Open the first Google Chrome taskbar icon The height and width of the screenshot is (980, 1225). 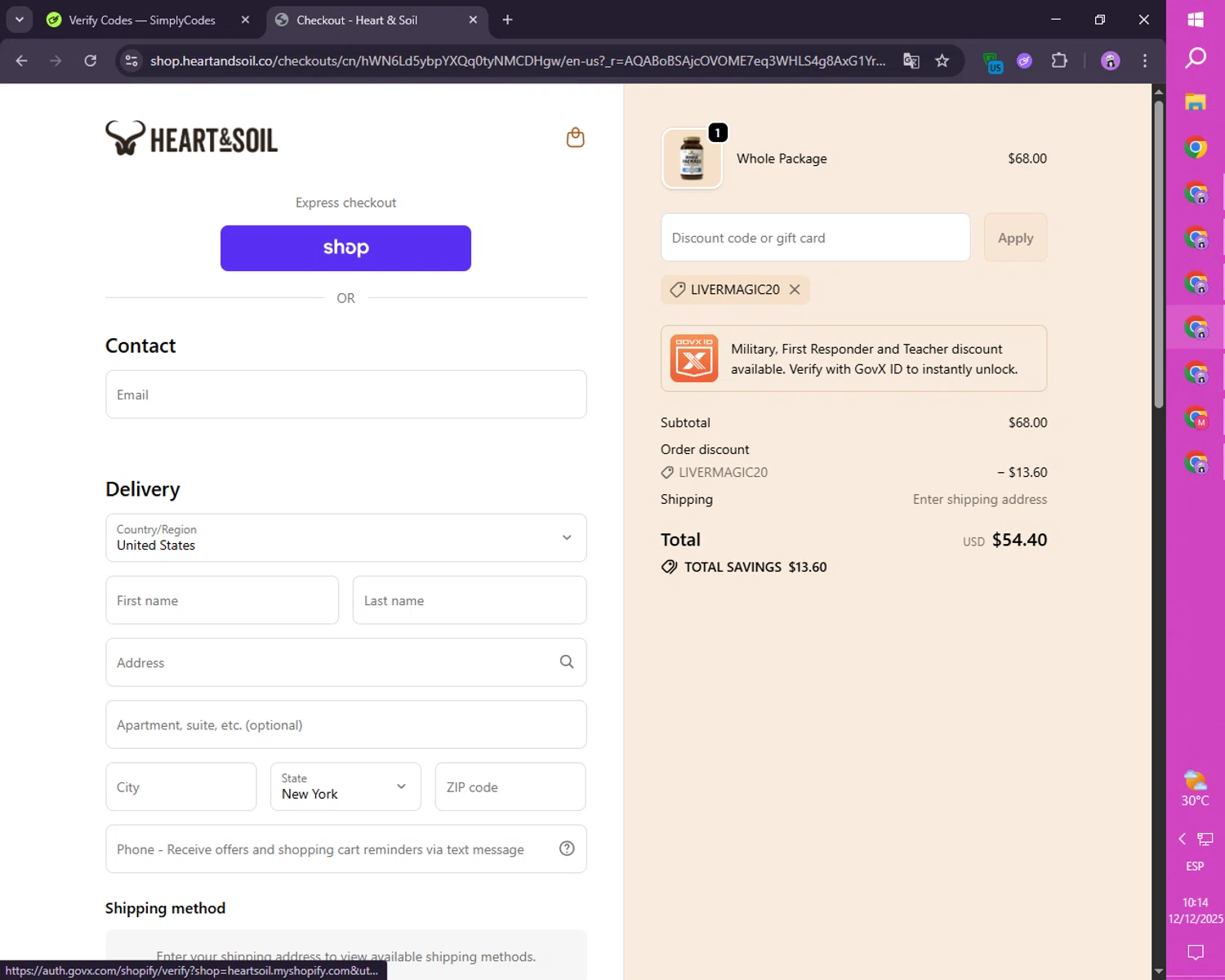(x=1196, y=148)
